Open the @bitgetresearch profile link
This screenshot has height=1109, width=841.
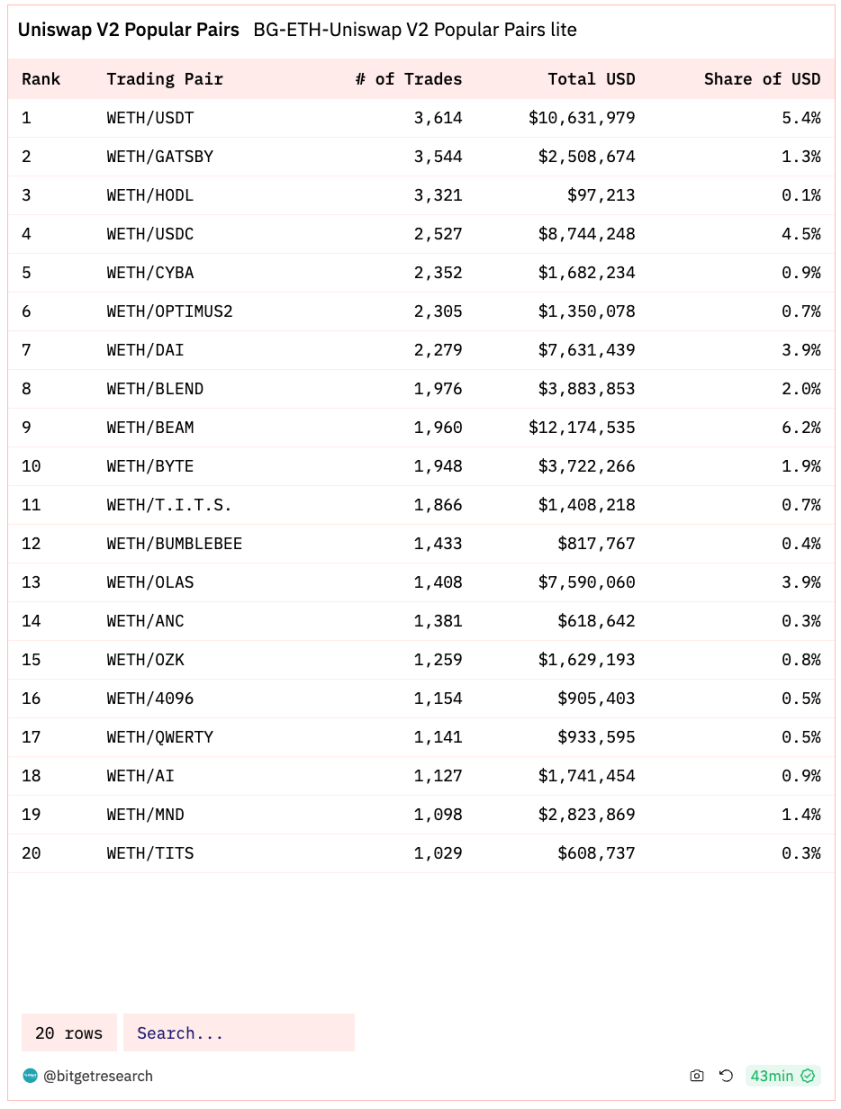[x=98, y=1076]
